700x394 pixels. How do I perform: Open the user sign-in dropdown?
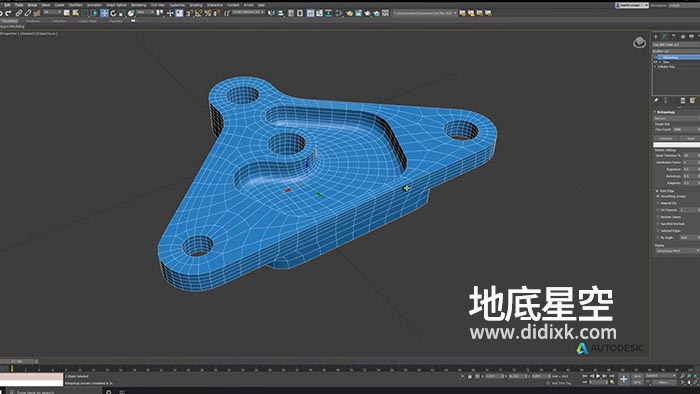pos(632,5)
